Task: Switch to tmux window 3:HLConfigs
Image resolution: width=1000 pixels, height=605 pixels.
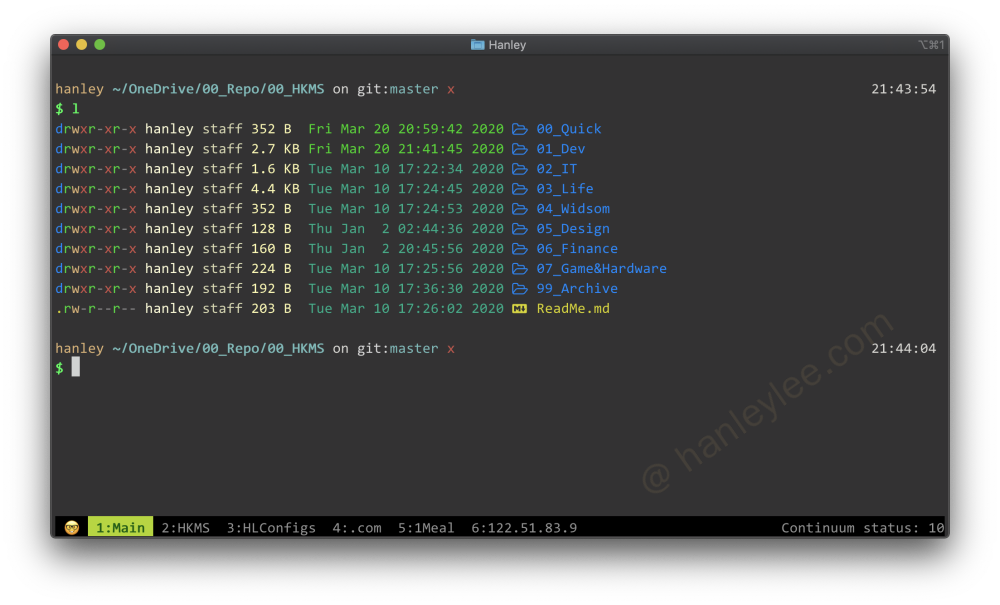Action: pyautogui.click(x=271, y=528)
